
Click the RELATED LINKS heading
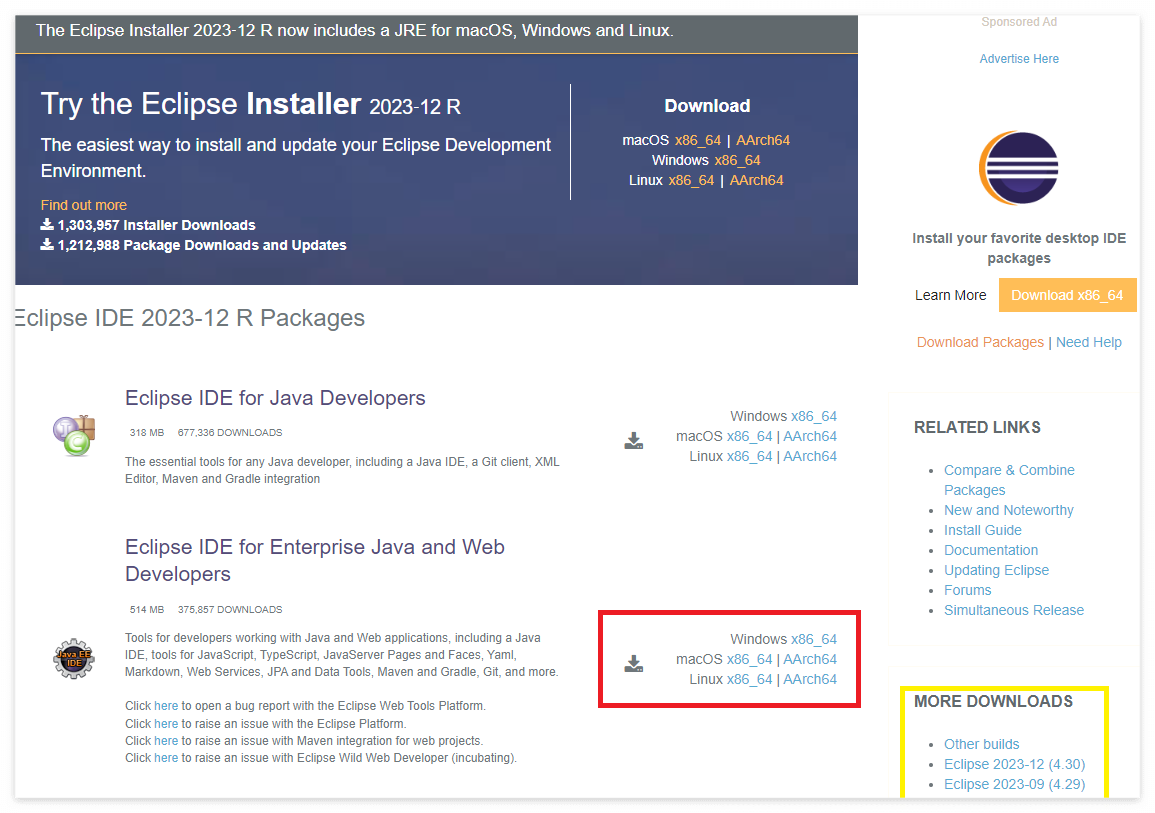coord(977,427)
